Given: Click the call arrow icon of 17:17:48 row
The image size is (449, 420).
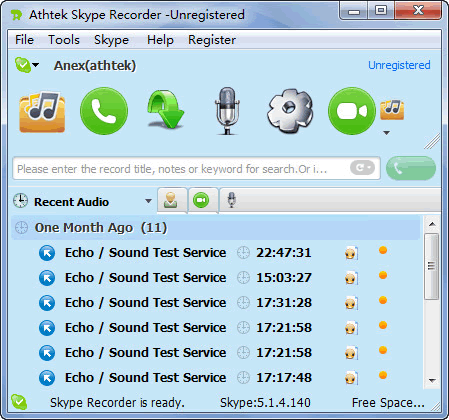Looking at the screenshot, I should (x=47, y=378).
